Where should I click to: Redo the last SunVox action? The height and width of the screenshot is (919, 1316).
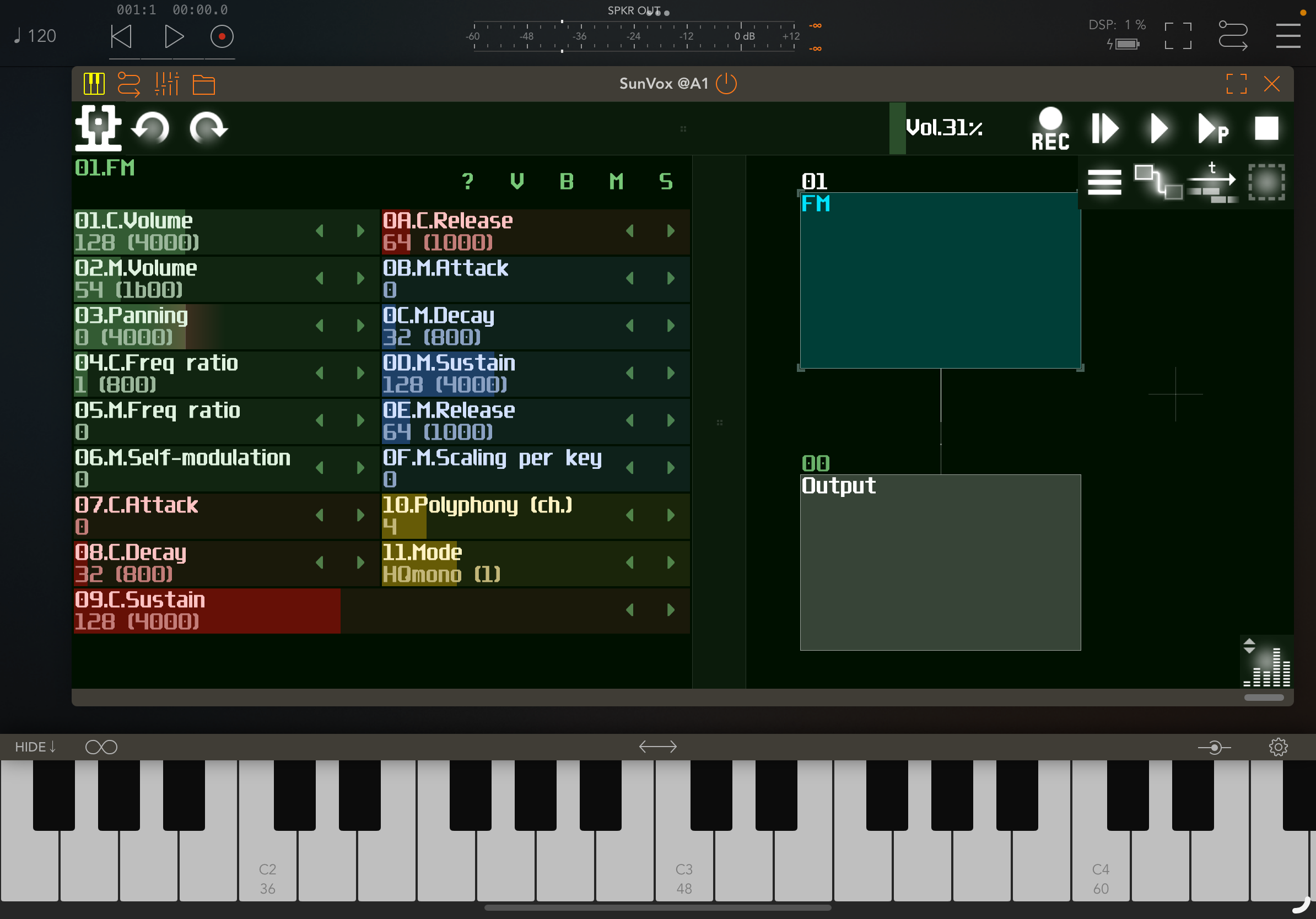(x=209, y=128)
